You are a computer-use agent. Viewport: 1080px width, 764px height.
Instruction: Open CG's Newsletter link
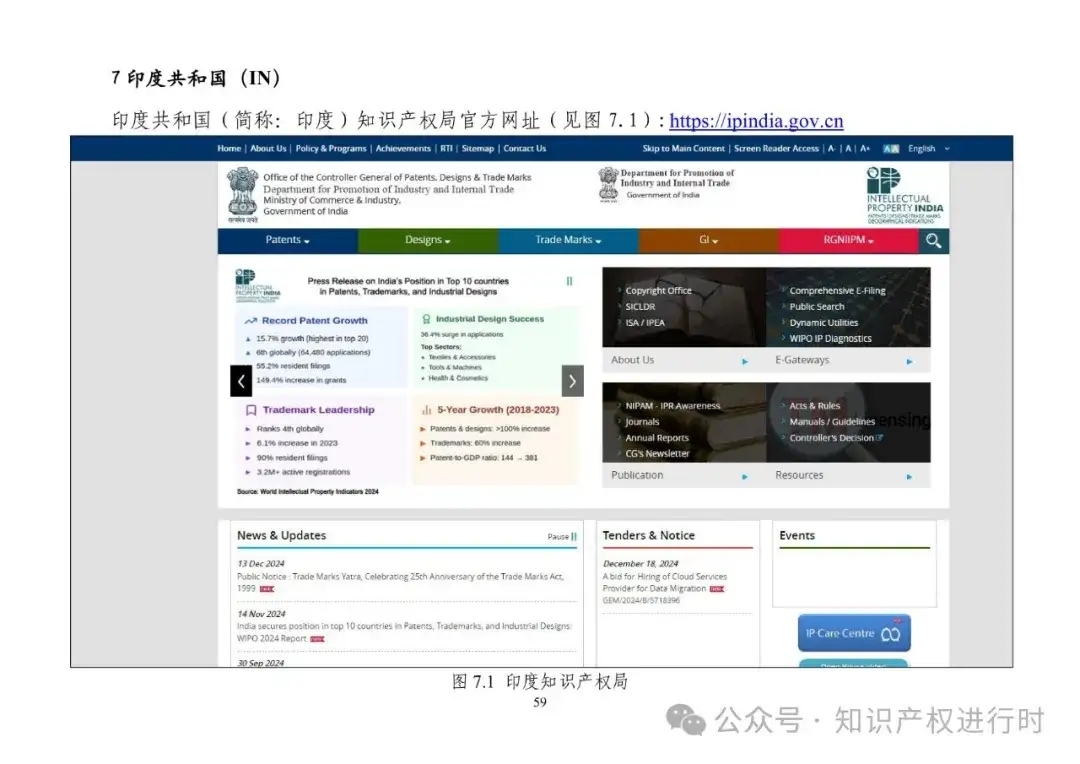tap(657, 453)
